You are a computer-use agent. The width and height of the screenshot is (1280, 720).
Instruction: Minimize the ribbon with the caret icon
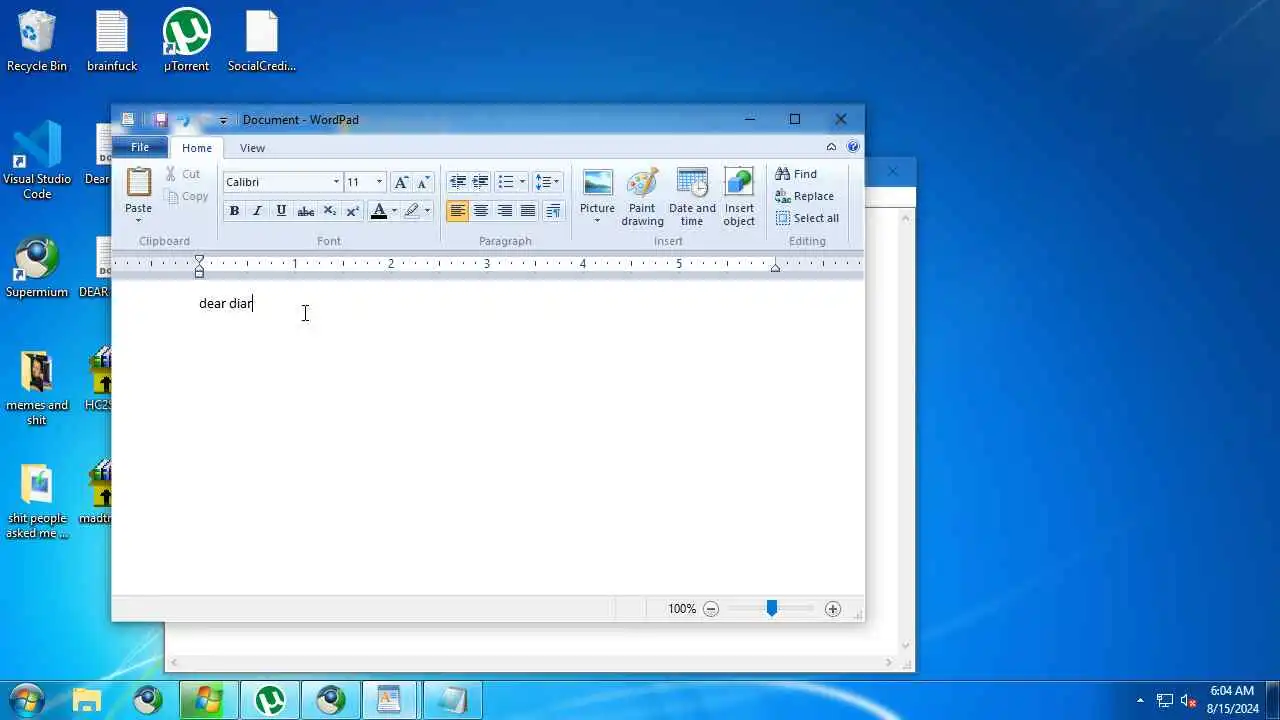tap(831, 147)
